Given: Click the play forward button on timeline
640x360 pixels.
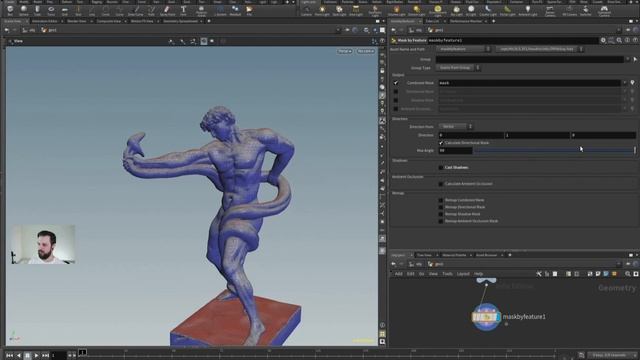Looking at the screenshot, I should tap(36, 356).
